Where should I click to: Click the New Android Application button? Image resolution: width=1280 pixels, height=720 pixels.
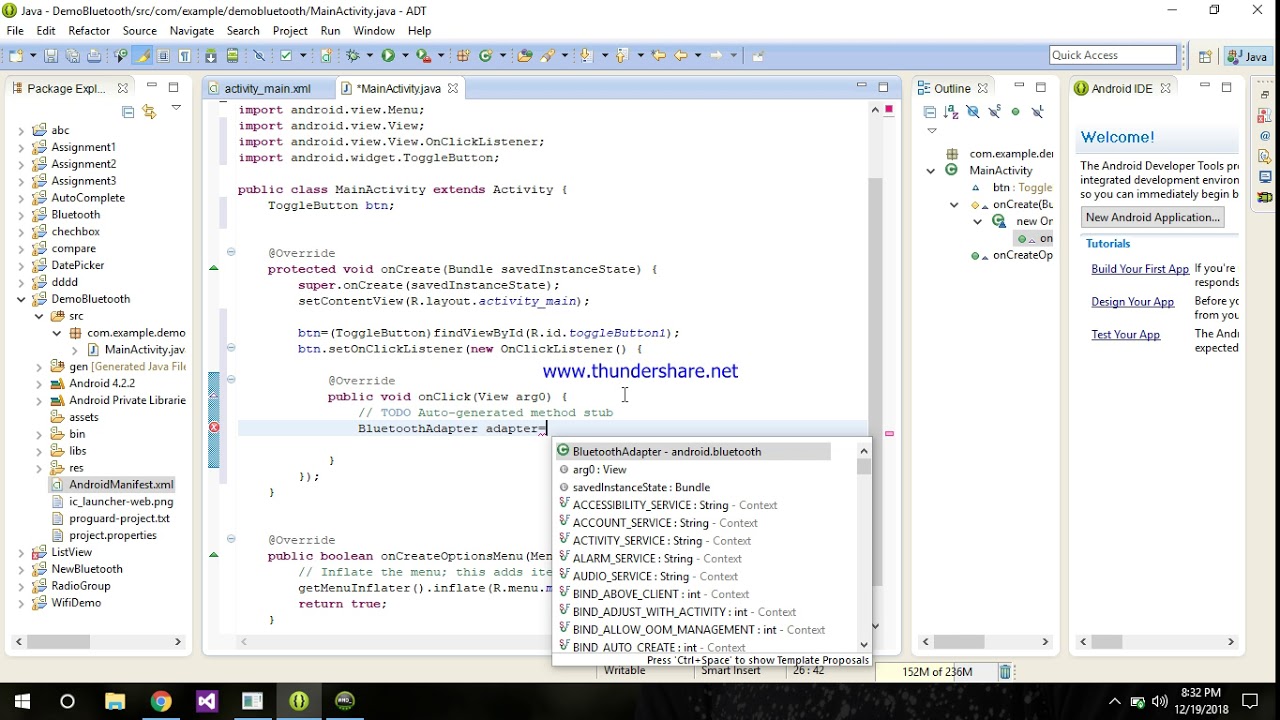click(1153, 217)
